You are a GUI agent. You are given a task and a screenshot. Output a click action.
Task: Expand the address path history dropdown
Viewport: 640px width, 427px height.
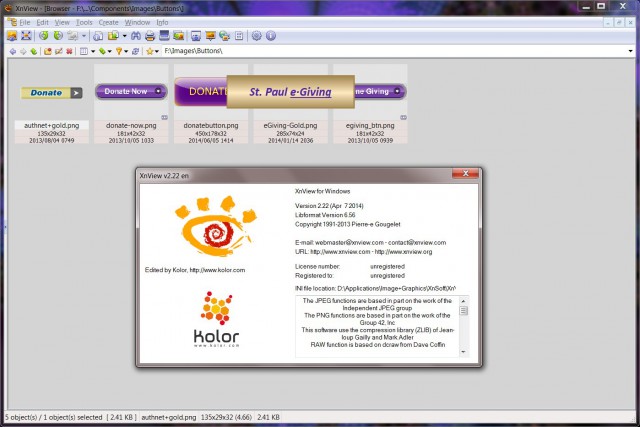631,51
